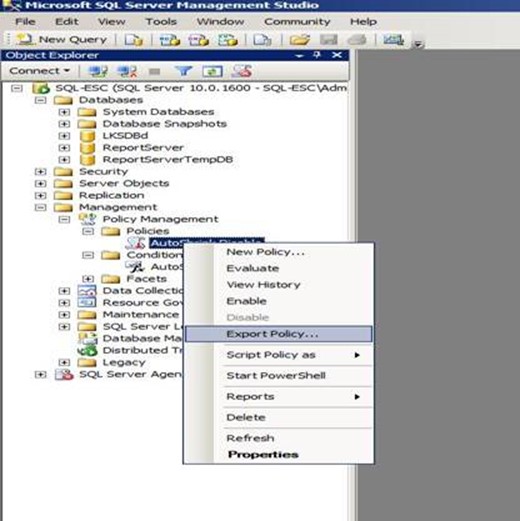Open the Window menu
Screen dimensions: 520x521
point(220,22)
